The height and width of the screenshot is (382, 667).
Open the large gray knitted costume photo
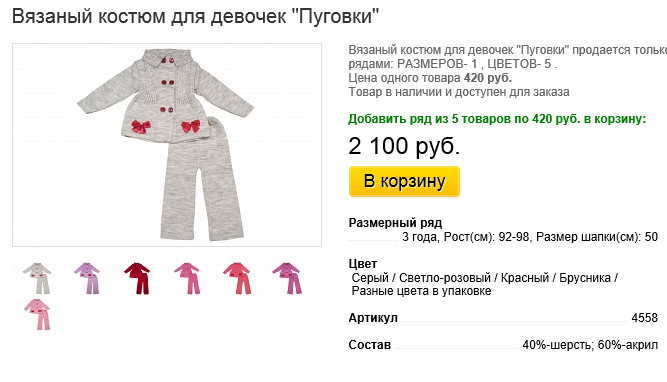pyautogui.click(x=167, y=145)
